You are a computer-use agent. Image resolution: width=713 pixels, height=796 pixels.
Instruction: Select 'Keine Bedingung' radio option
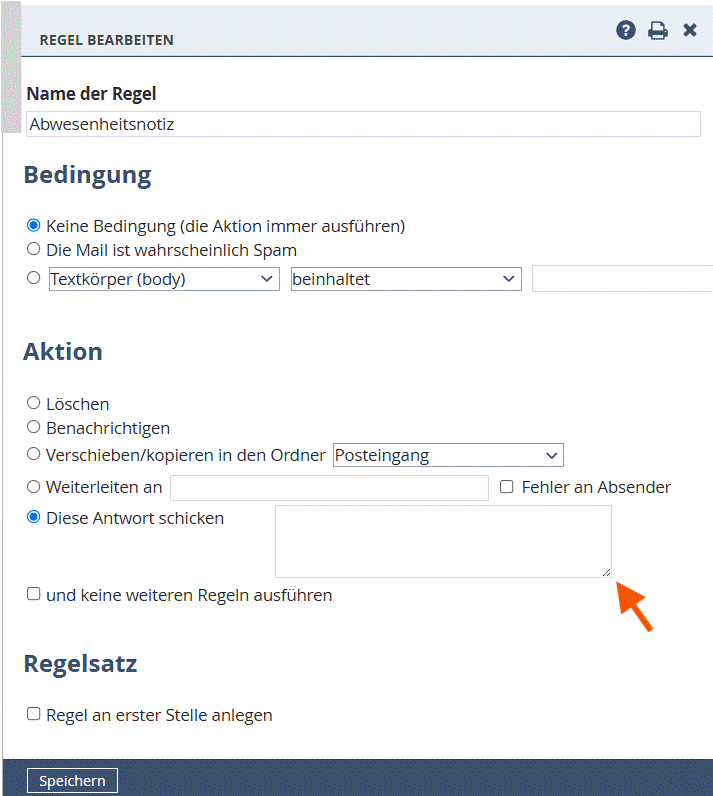(34, 226)
